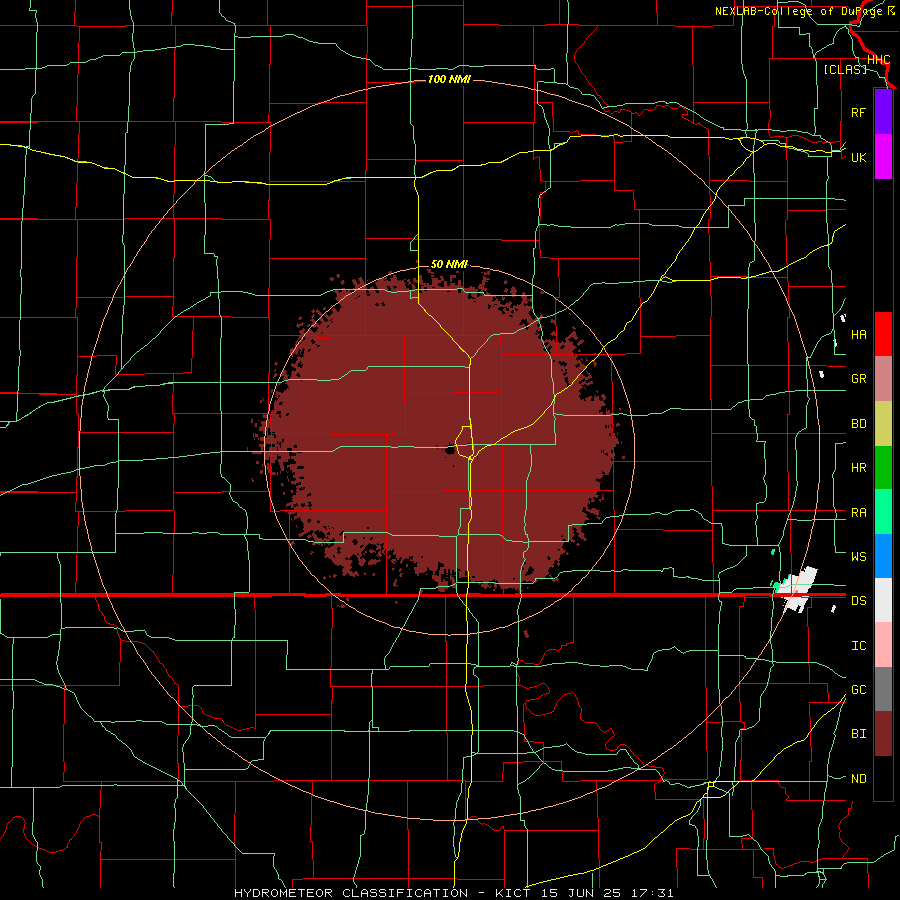Viewport: 900px width, 900px height.
Task: Pick the light green RA legend swatch
Action: (x=883, y=512)
